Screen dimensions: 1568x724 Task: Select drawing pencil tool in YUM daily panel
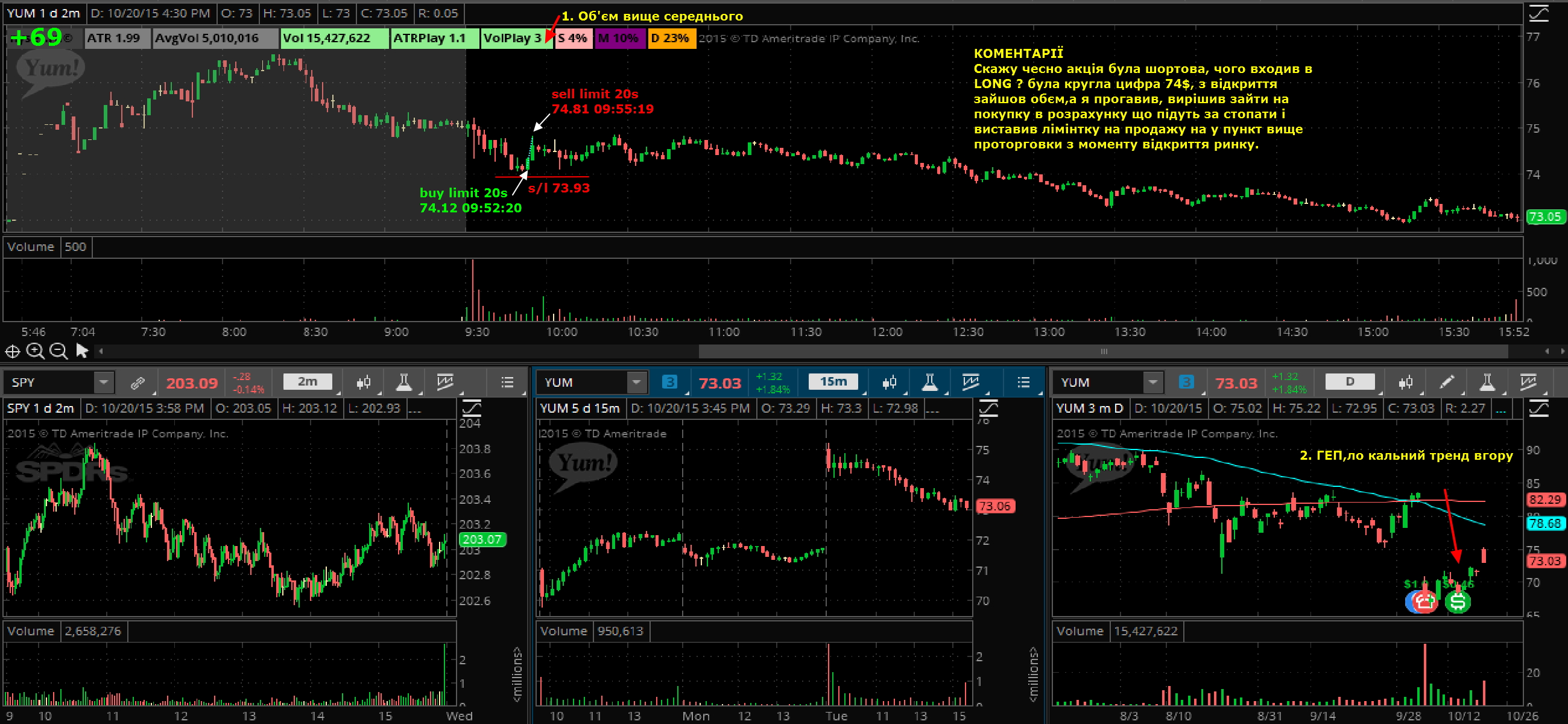[x=1447, y=383]
